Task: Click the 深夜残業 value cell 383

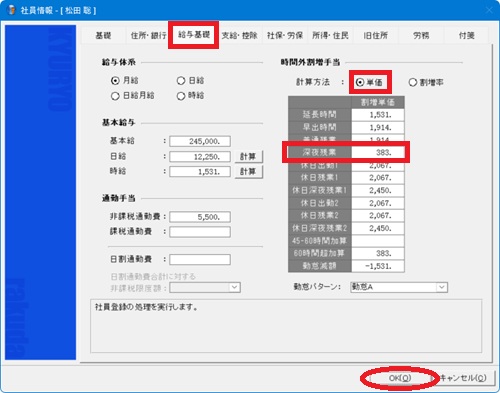Action: pos(378,152)
